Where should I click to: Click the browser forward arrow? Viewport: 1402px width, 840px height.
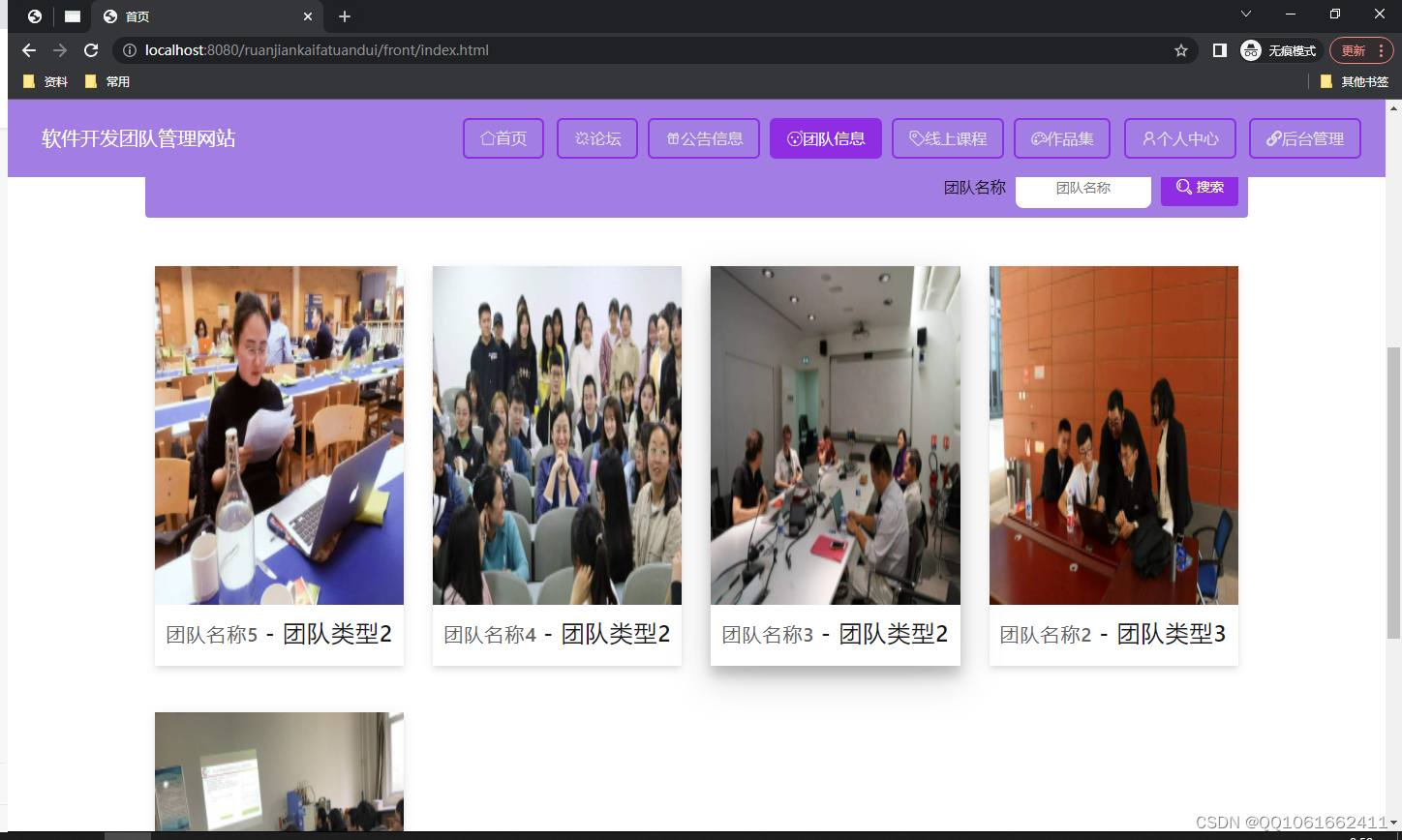(x=60, y=50)
